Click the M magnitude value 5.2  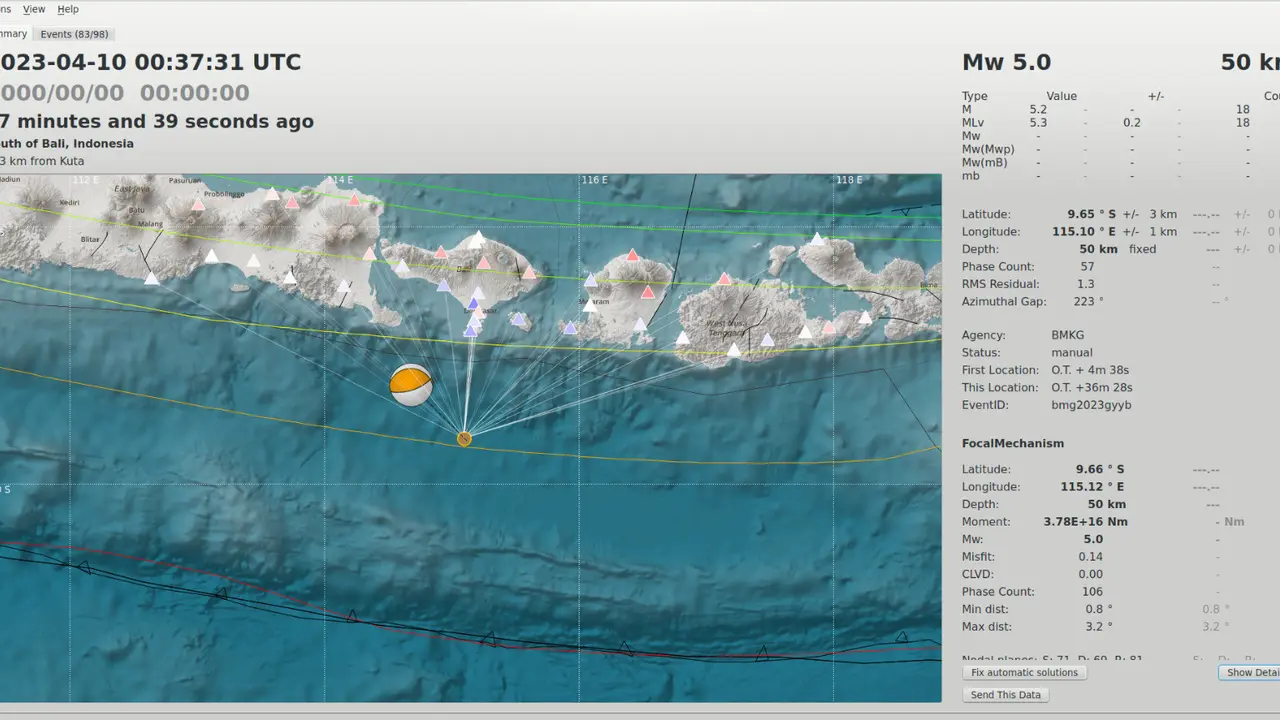(x=1038, y=110)
